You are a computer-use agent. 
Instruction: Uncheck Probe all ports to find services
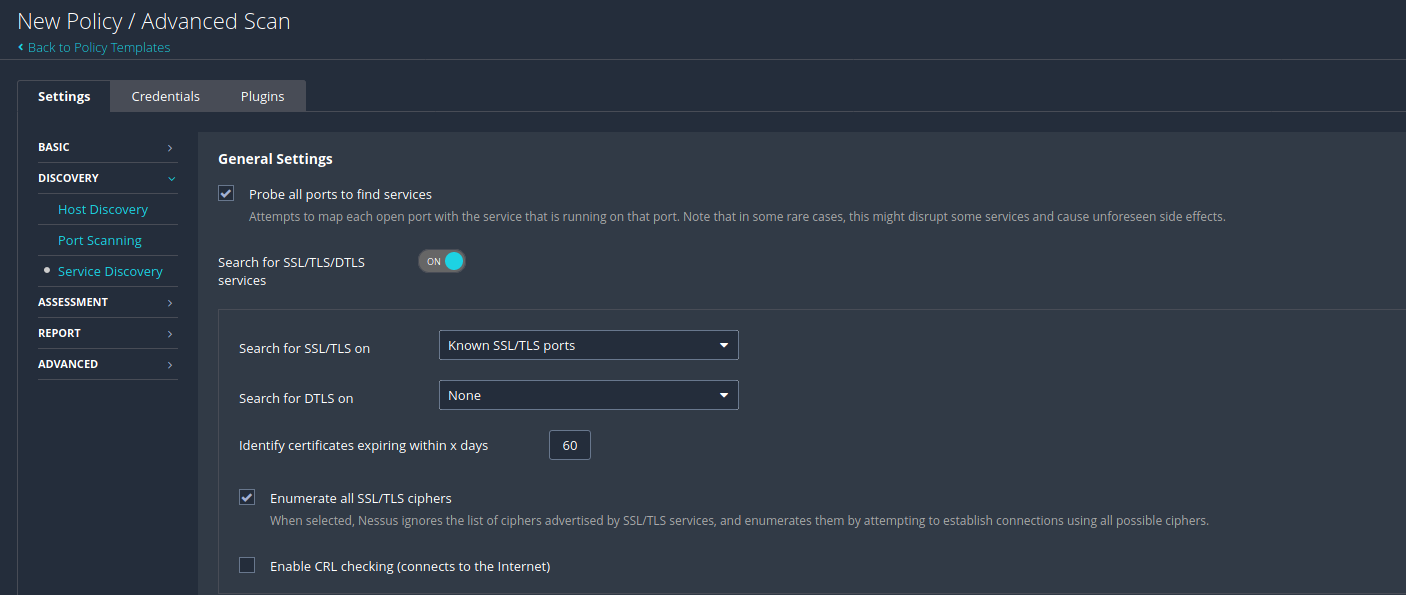(226, 194)
